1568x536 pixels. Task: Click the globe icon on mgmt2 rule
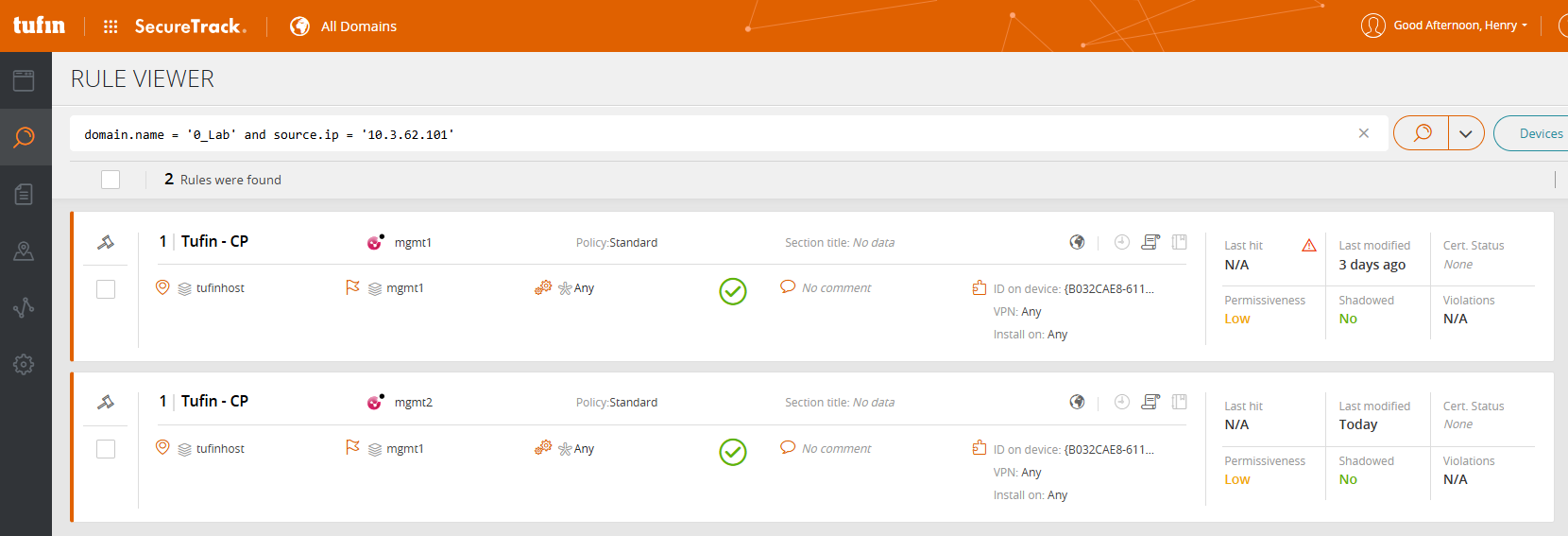(1077, 402)
